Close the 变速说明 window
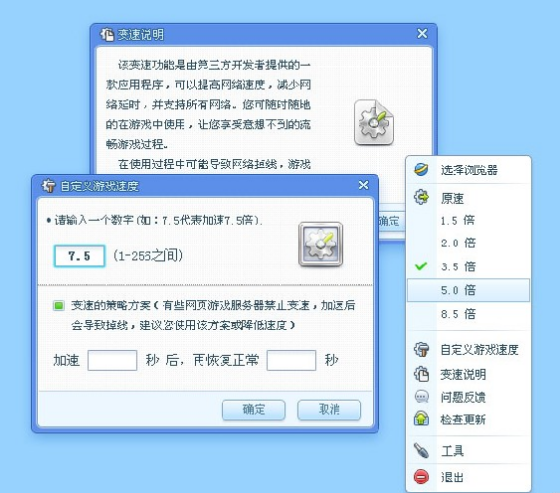 pyautogui.click(x=422, y=34)
